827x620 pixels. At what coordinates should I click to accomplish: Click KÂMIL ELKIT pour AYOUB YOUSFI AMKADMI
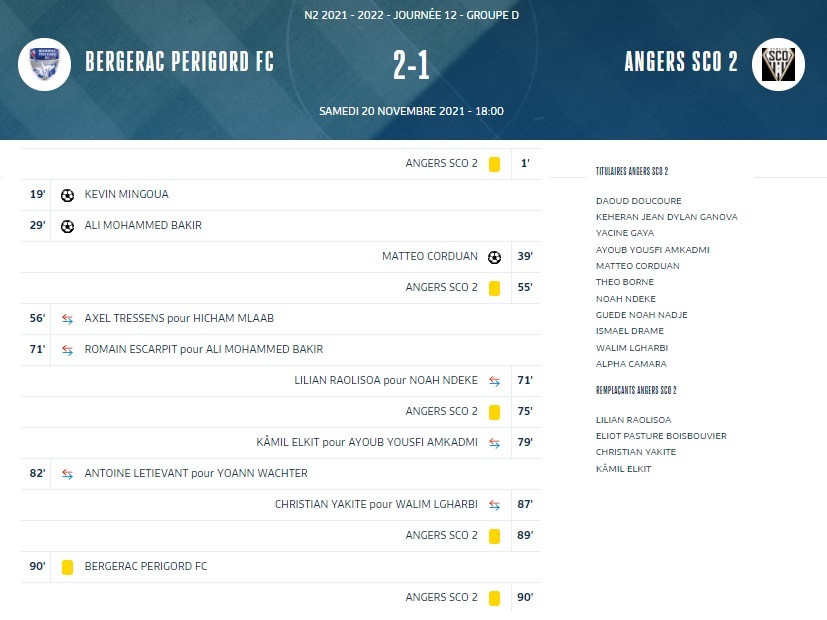point(367,442)
